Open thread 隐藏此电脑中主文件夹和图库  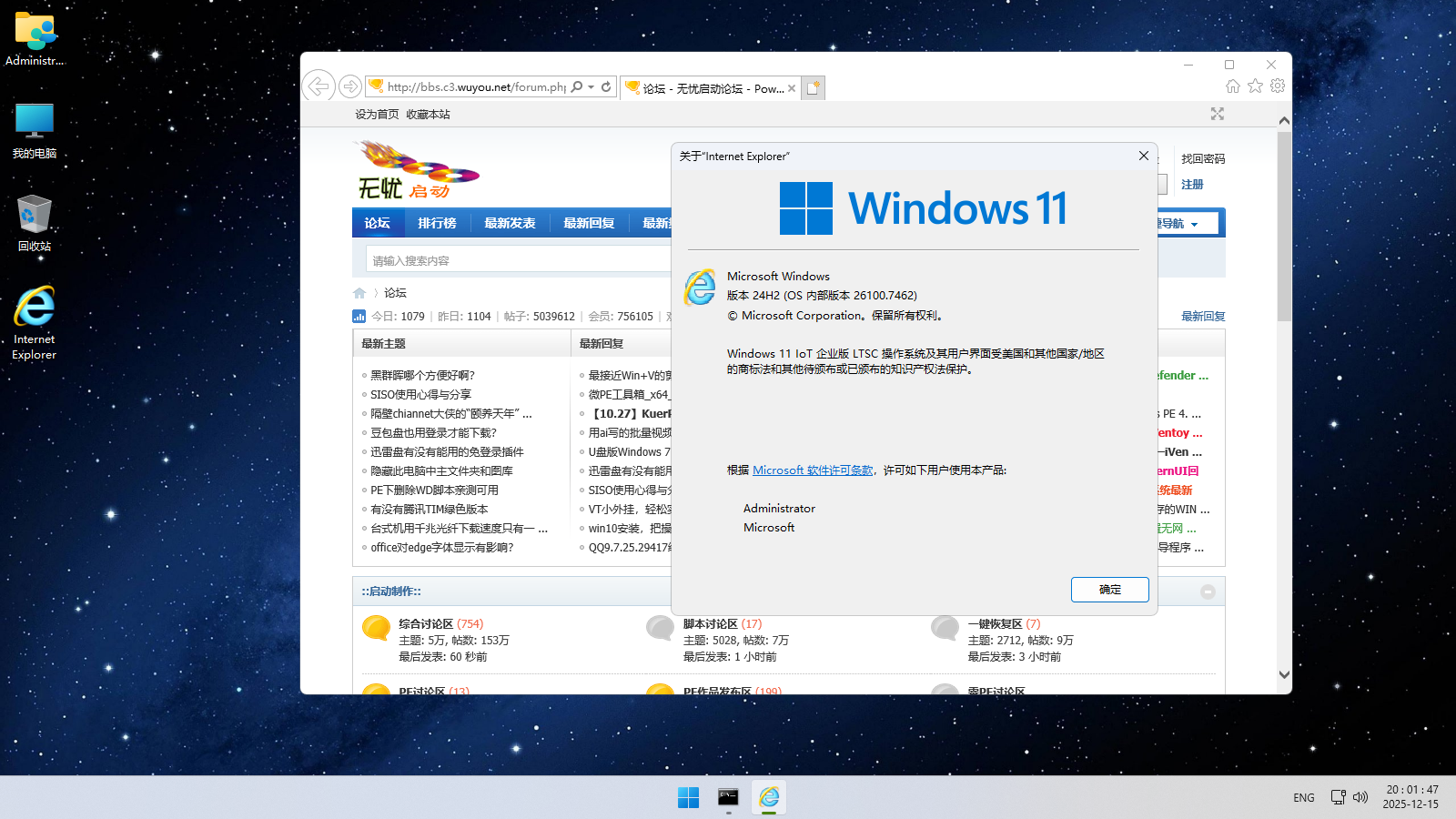[x=441, y=470]
